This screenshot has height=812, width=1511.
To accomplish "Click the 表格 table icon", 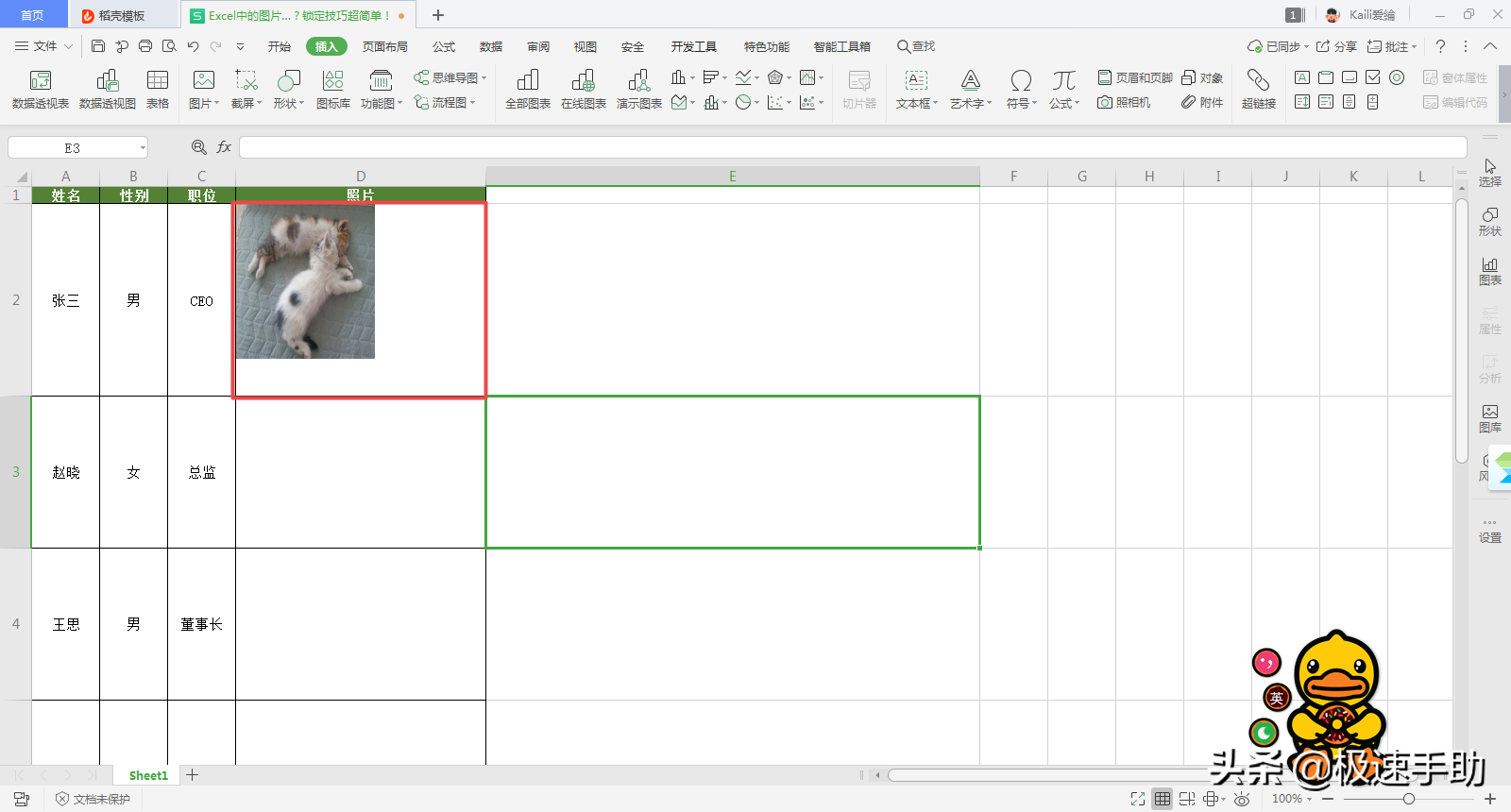I will 158,90.
